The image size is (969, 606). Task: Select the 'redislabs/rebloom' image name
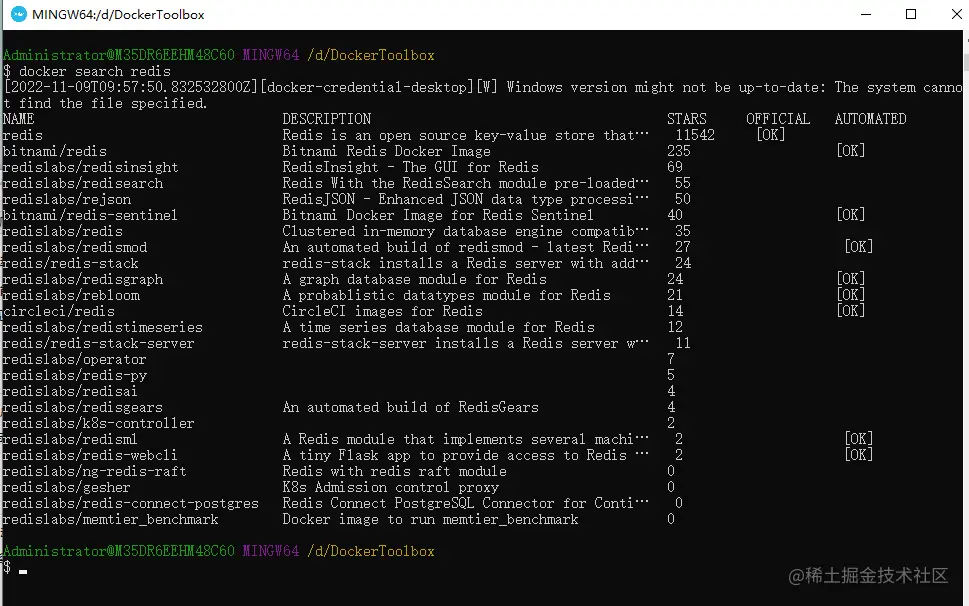tap(71, 296)
